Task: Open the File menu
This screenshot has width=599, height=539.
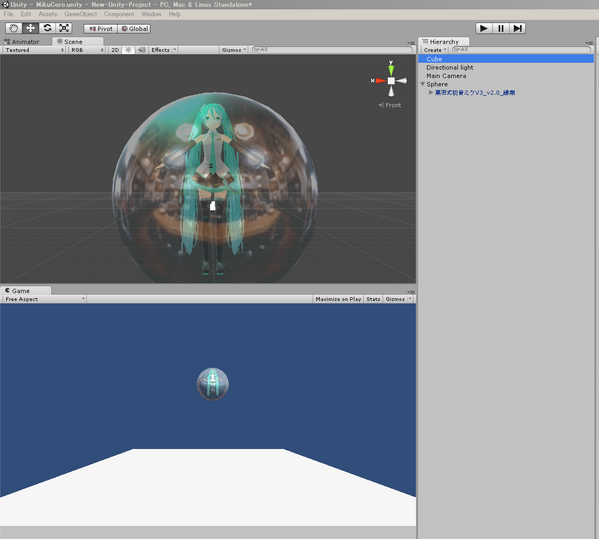Action: point(8,14)
